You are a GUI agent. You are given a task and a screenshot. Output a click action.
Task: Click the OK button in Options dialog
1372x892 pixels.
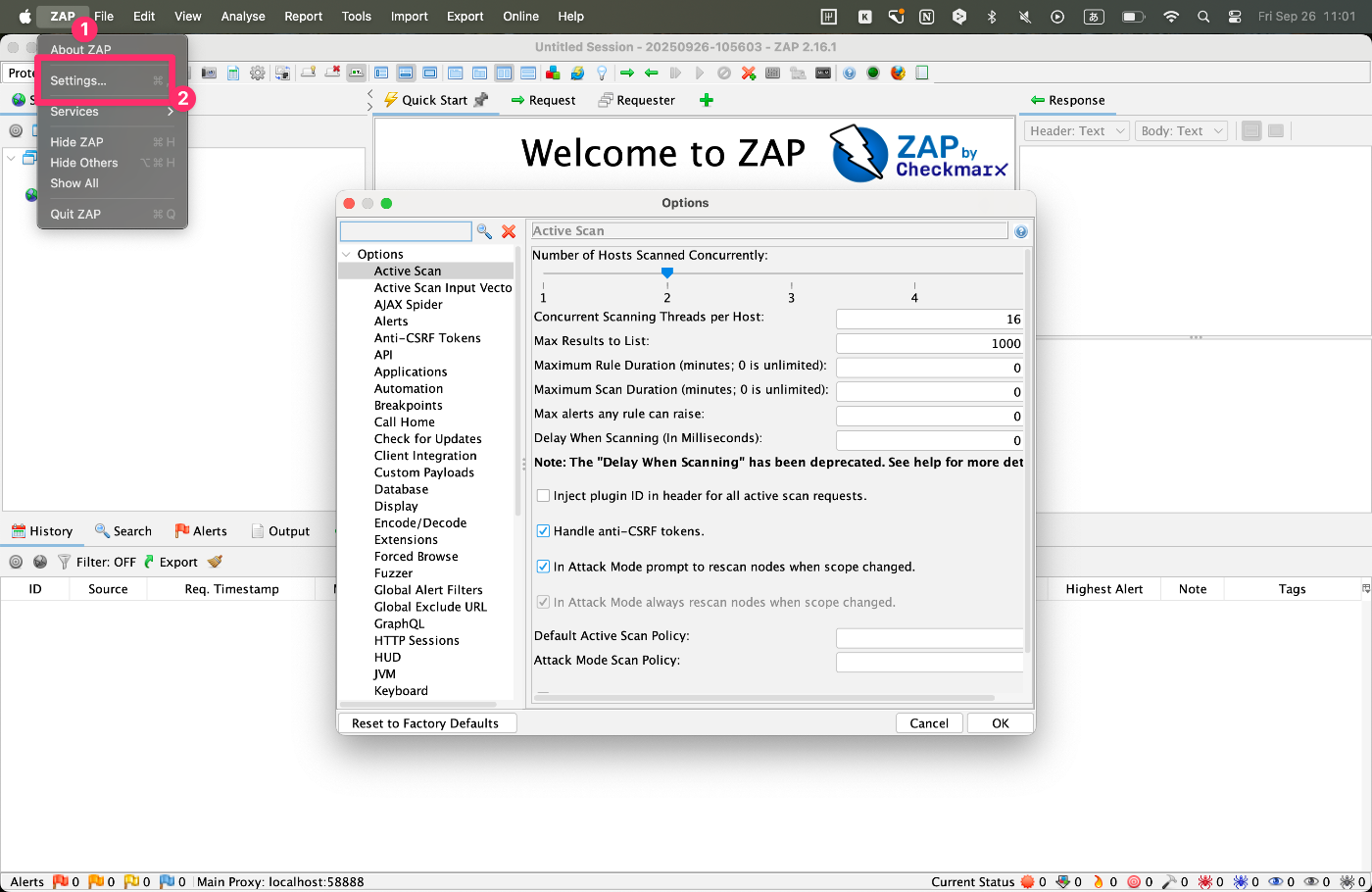pyautogui.click(x=1001, y=723)
